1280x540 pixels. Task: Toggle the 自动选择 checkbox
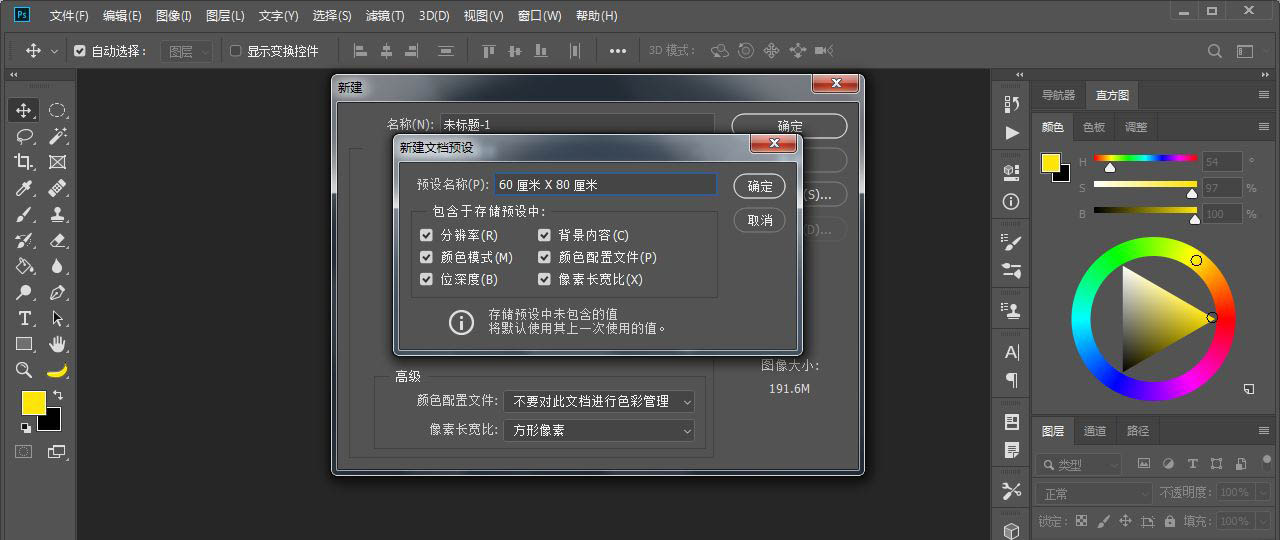pos(80,51)
